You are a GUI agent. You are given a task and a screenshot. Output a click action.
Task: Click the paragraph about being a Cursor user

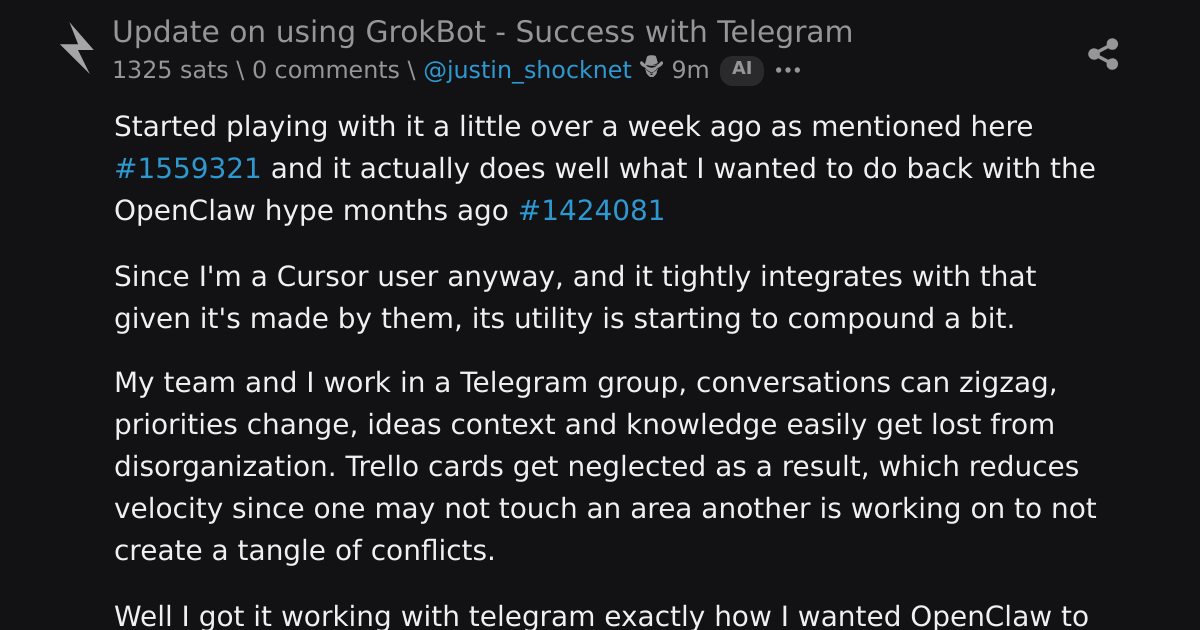(575, 297)
